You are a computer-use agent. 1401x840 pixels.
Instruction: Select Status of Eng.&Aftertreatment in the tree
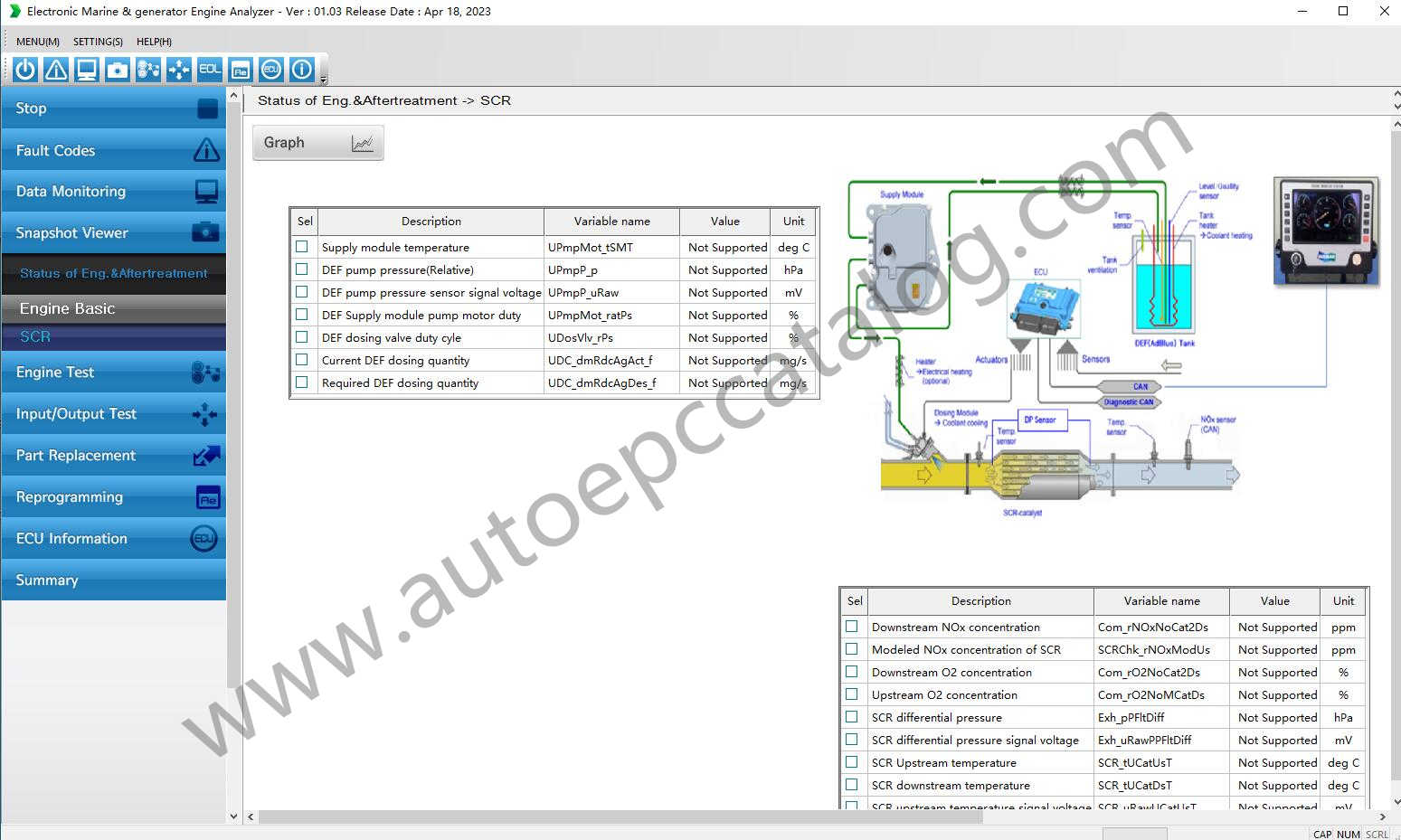114,272
